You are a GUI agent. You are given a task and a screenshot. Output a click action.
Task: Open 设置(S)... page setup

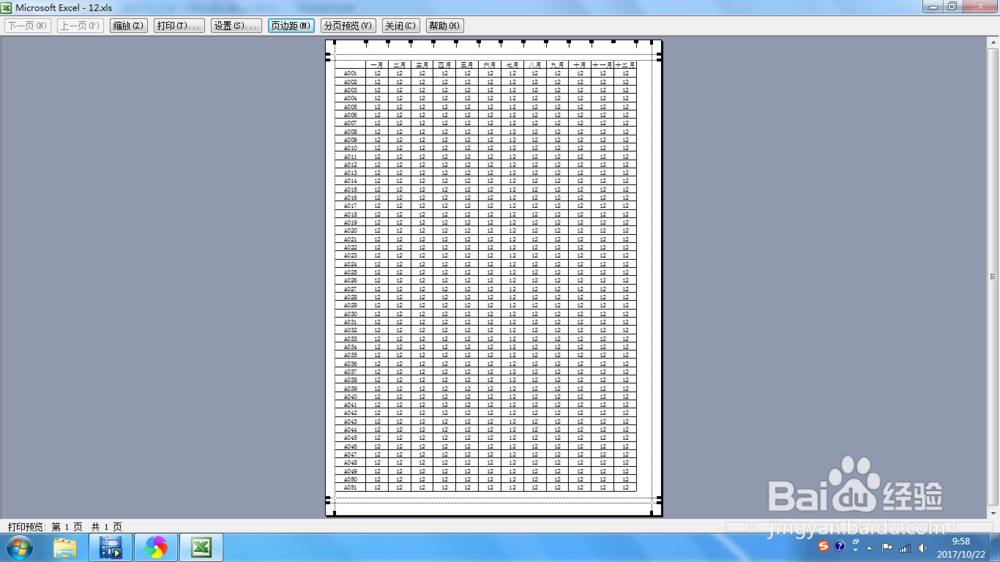pos(236,26)
